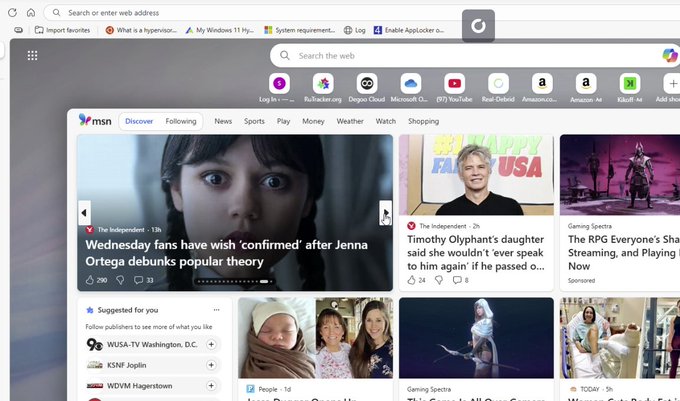Open the News section
680x401 pixels.
[x=223, y=121]
